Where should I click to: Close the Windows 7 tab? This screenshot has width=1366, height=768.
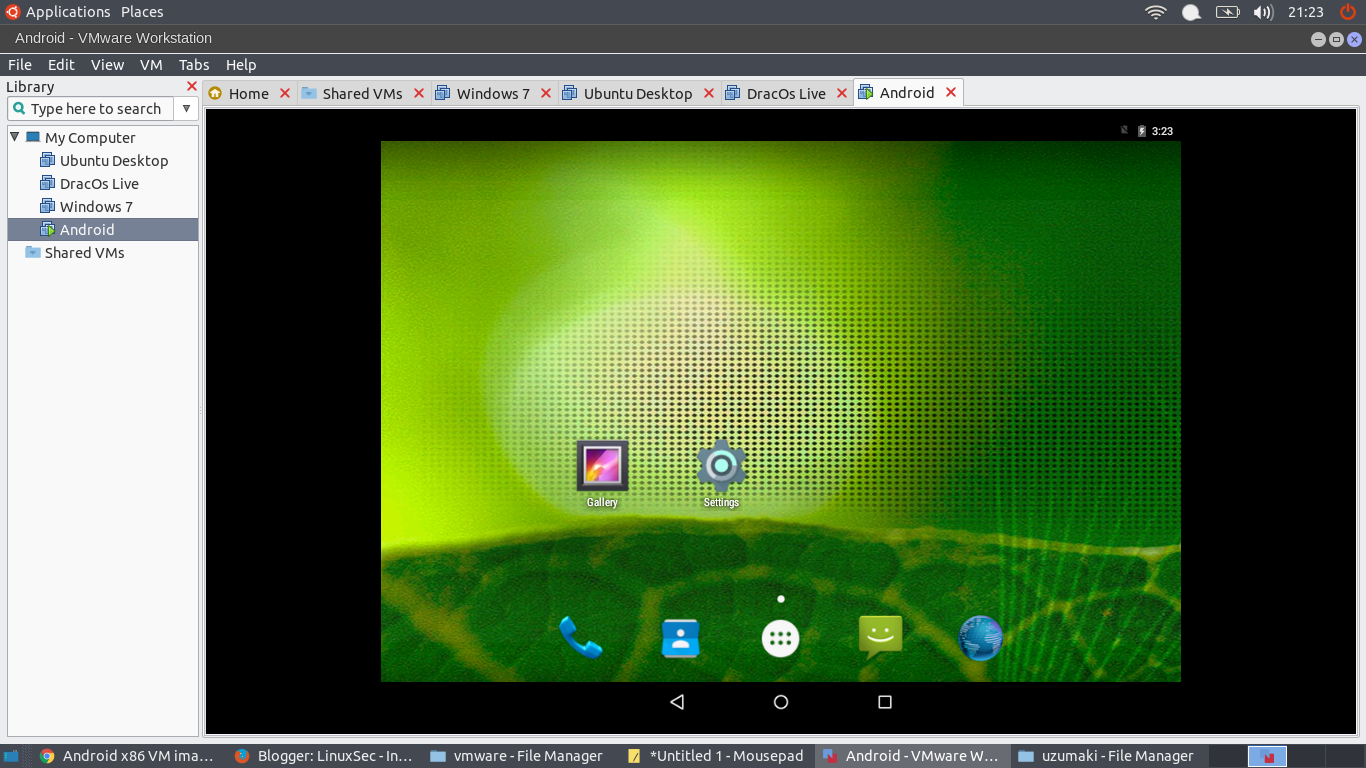(546, 93)
